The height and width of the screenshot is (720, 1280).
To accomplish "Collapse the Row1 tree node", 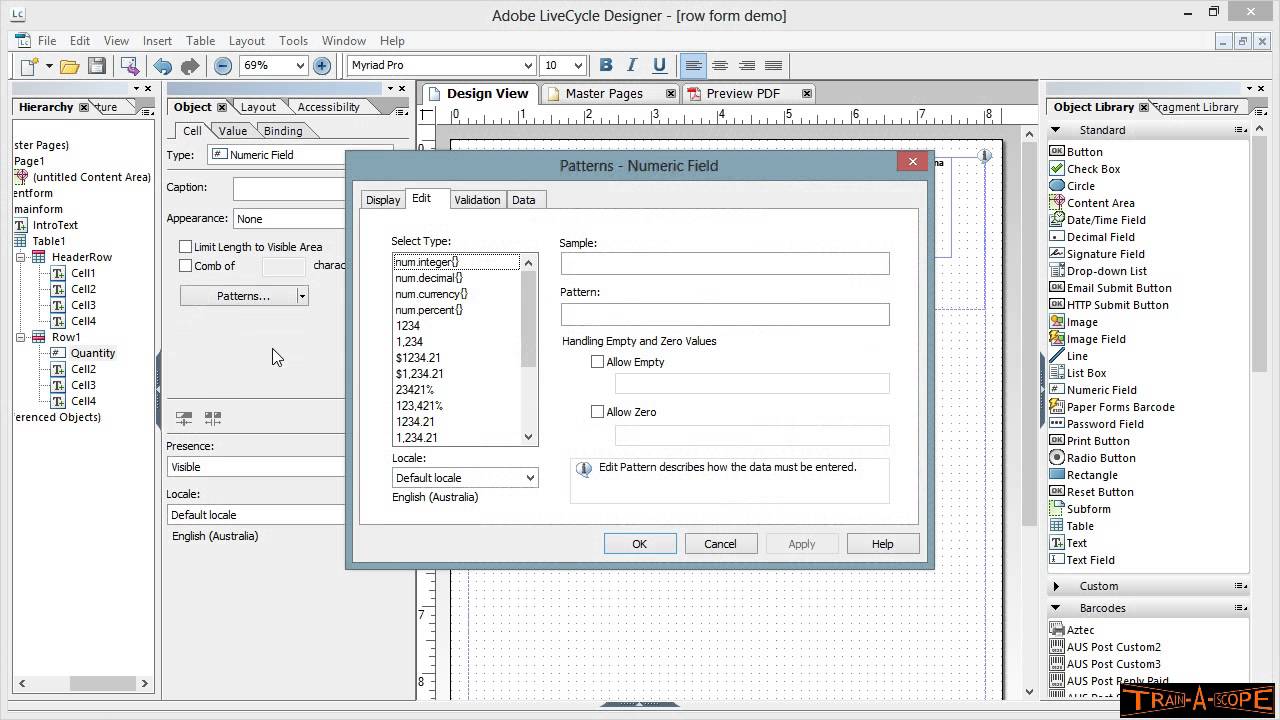I will [20, 337].
